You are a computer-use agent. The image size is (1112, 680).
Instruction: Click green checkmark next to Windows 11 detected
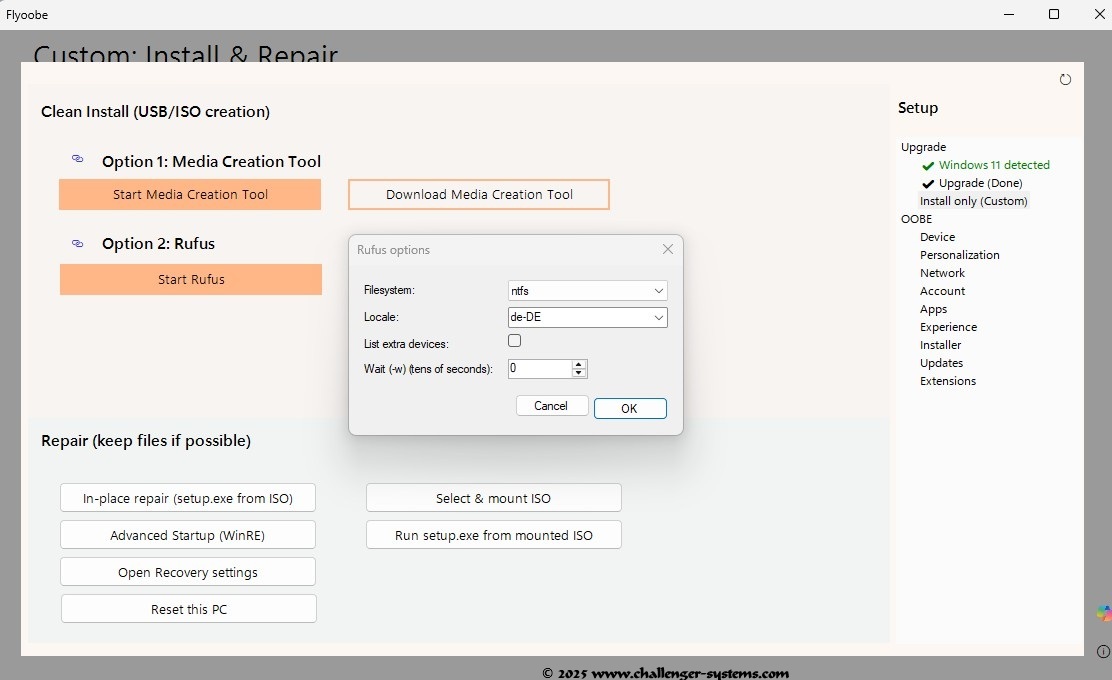click(928, 166)
